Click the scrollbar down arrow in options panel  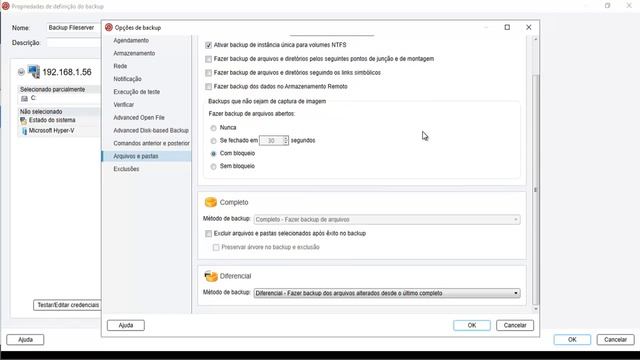coord(536,309)
